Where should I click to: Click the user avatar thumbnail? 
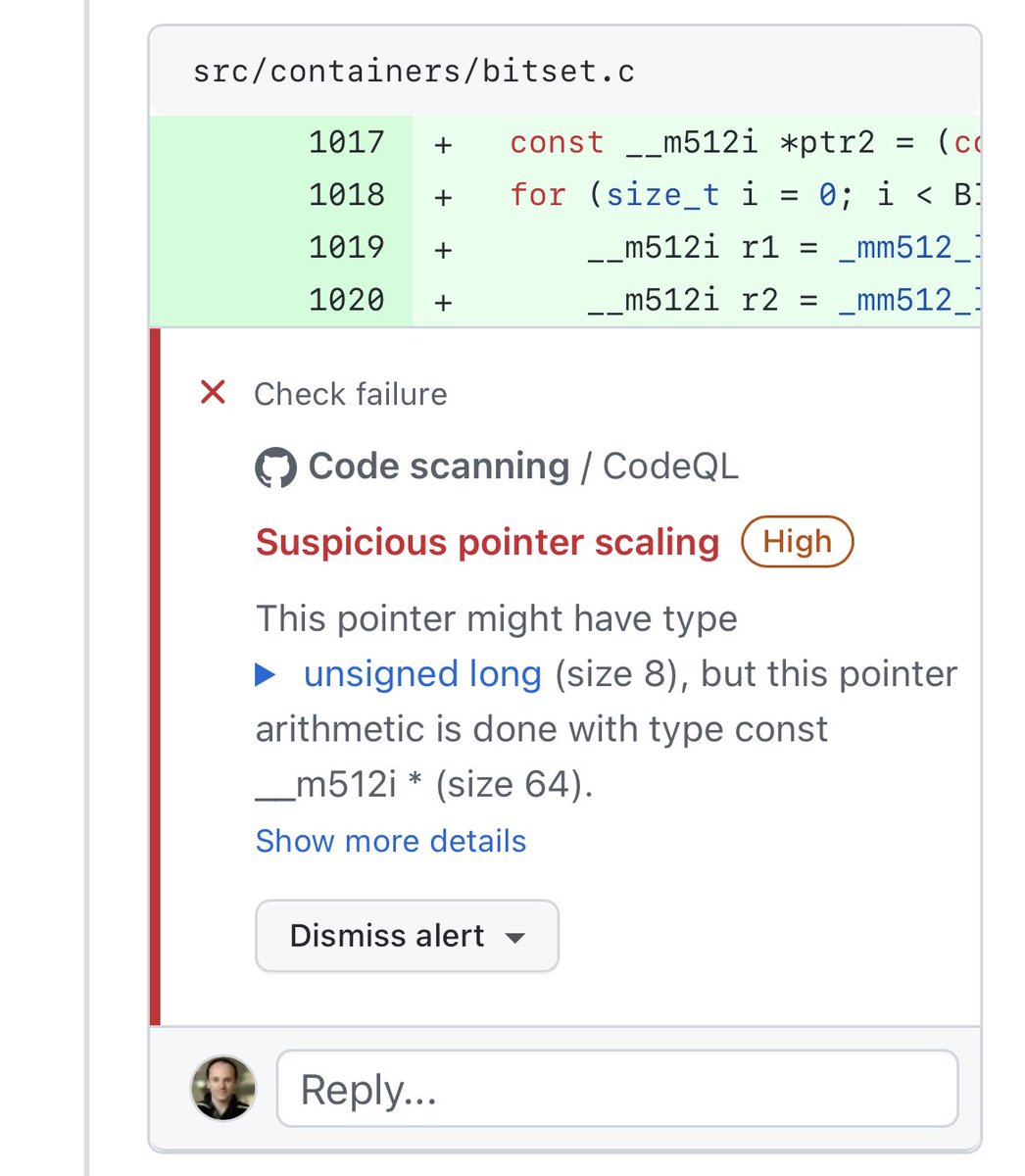[x=223, y=1088]
